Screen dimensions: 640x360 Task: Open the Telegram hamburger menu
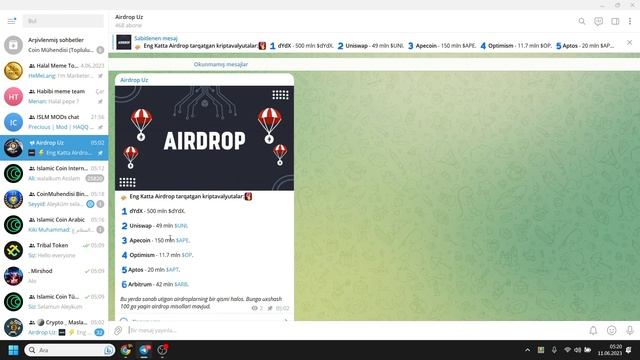[x=11, y=20]
